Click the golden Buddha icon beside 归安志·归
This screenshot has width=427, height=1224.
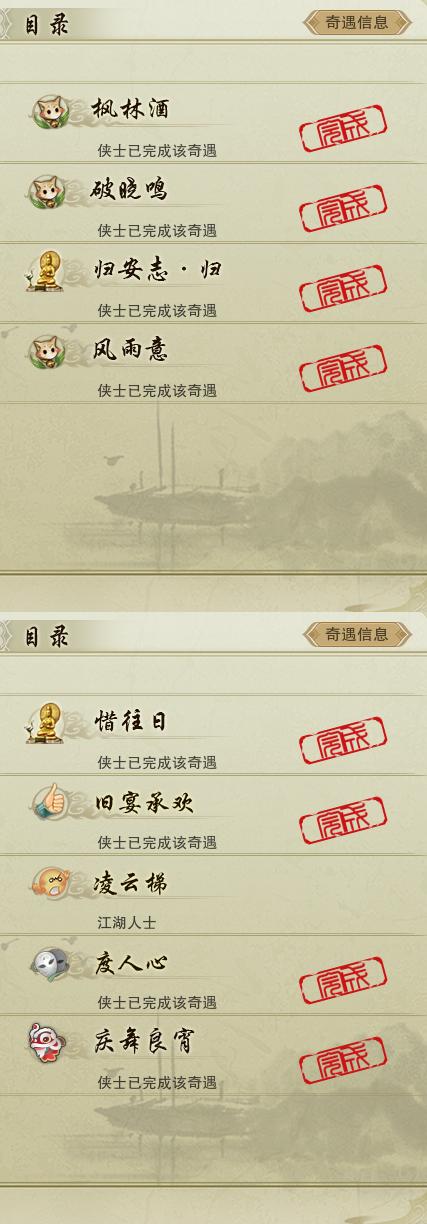click(46, 272)
